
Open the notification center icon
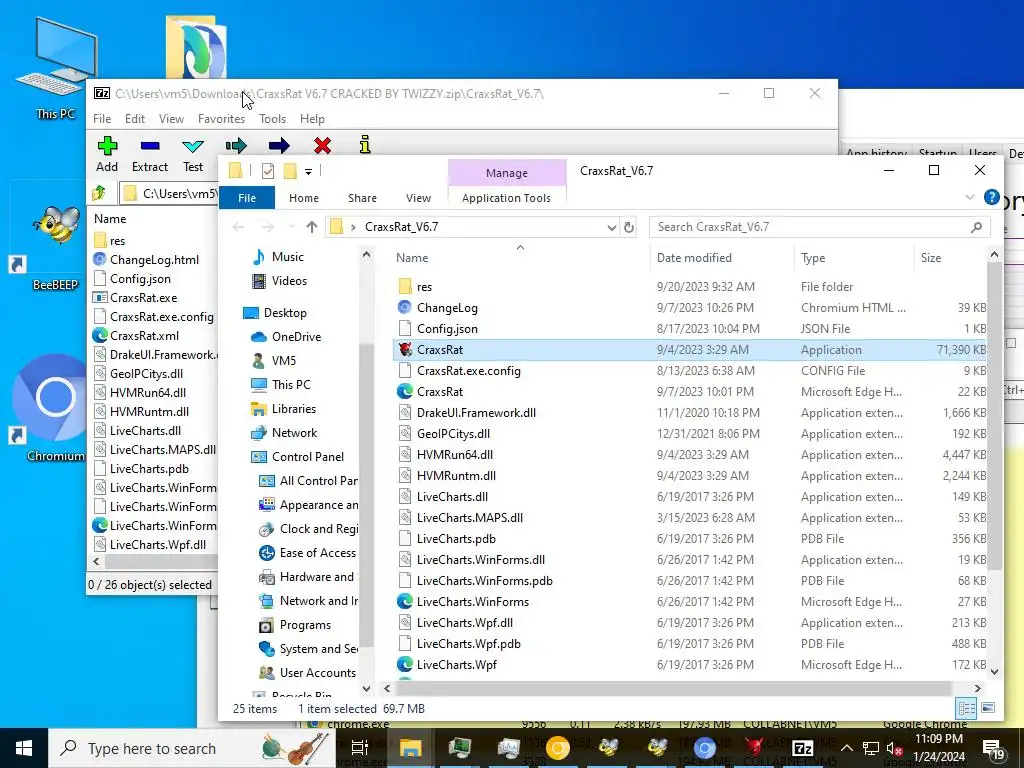pyautogui.click(x=992, y=750)
